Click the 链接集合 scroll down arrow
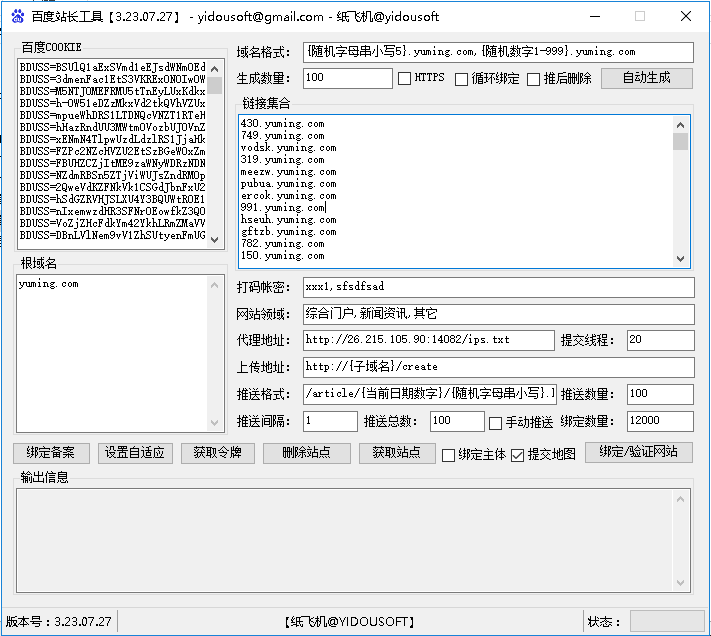711x636 pixels. pyautogui.click(x=680, y=259)
